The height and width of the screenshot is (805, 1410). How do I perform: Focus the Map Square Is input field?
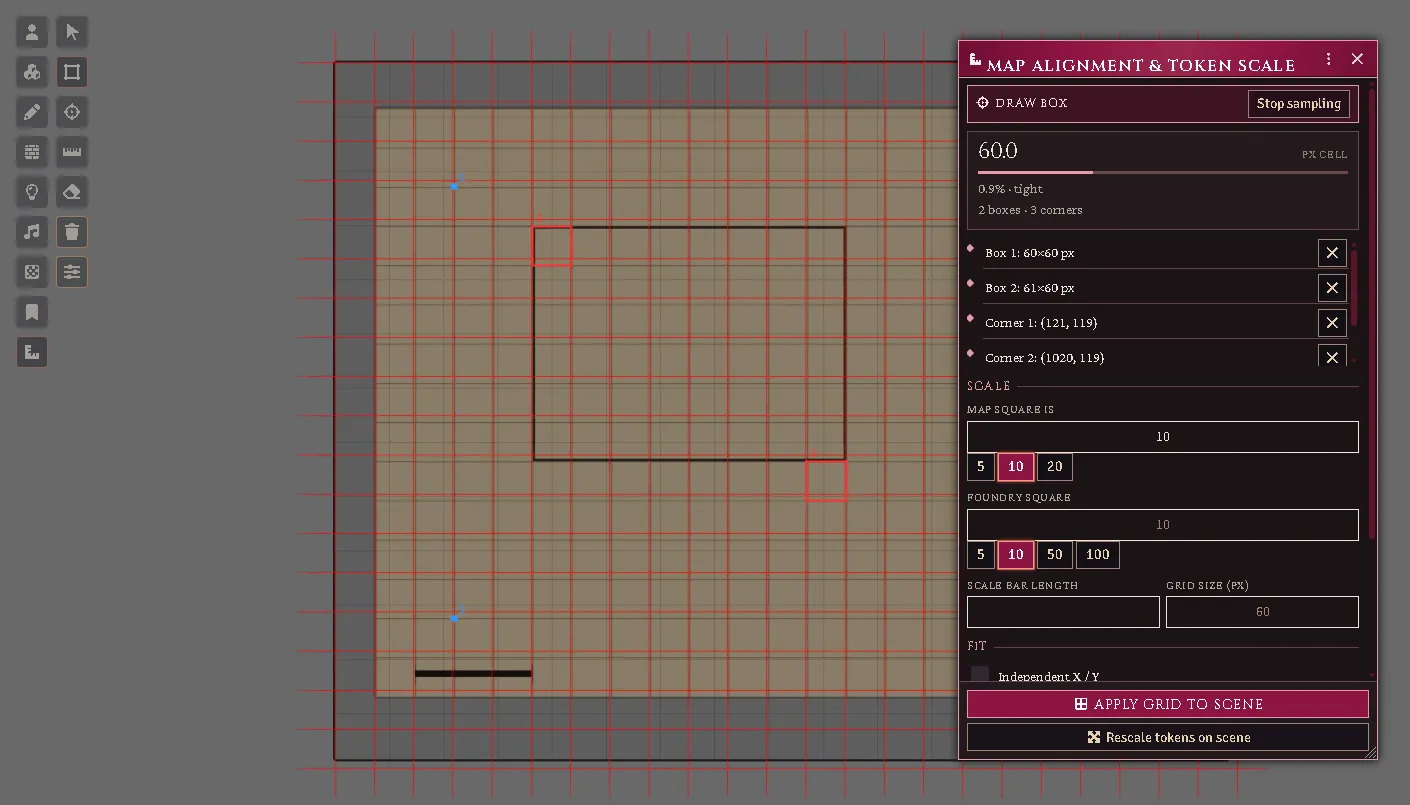(x=1162, y=437)
